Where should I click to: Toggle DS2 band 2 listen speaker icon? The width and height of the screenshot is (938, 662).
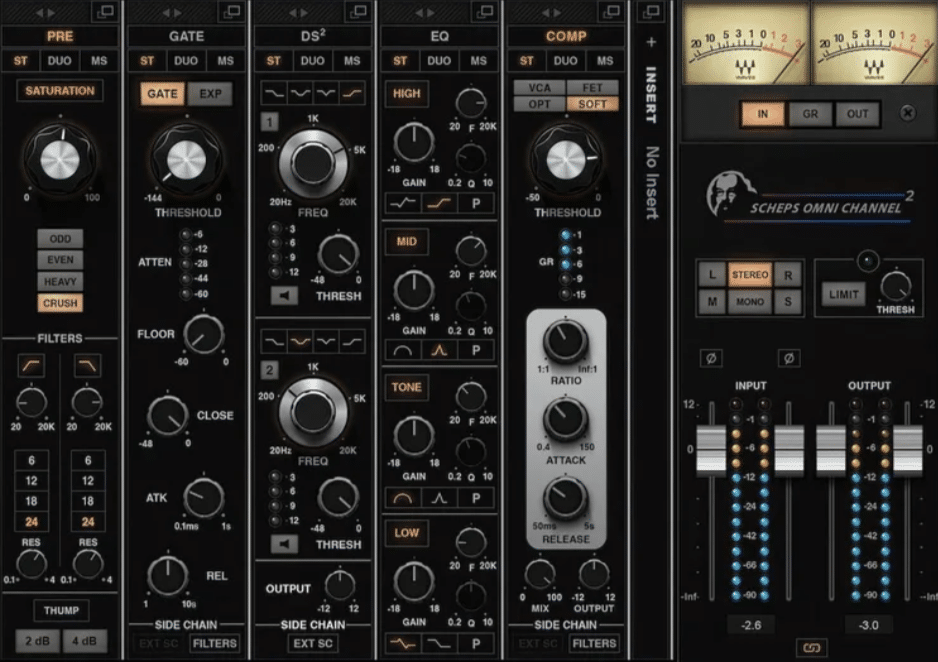[x=284, y=544]
